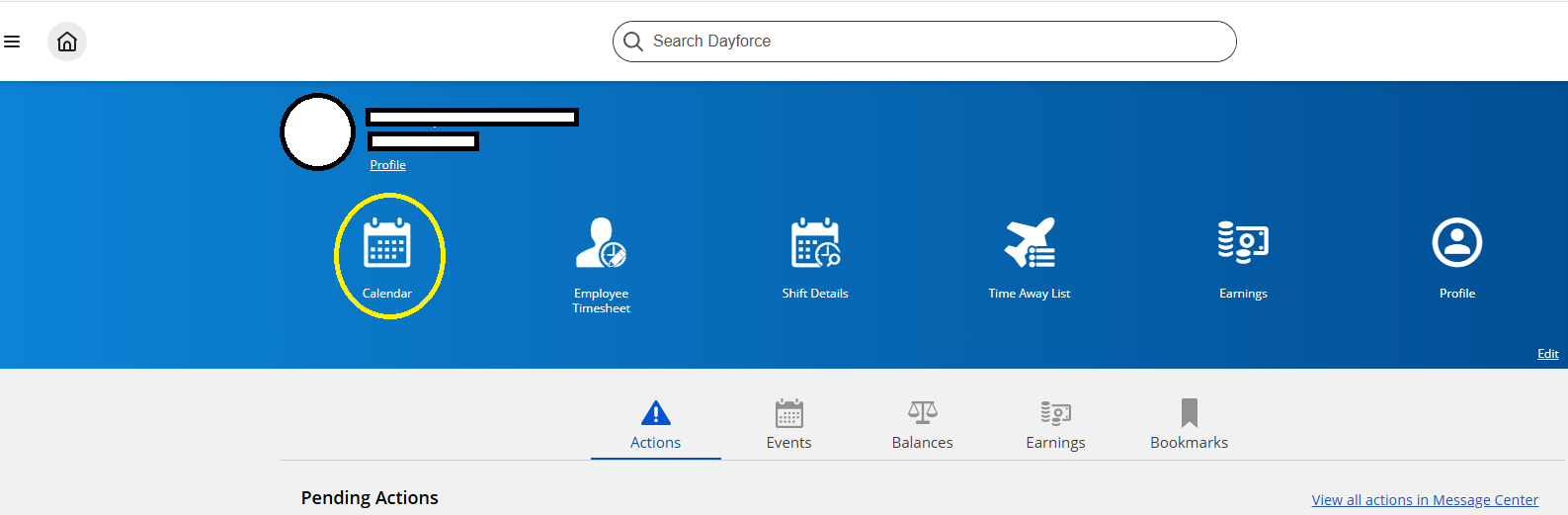Open the Calendar shortcut icon
Image resolution: width=1568 pixels, height=515 pixels.
tap(387, 242)
